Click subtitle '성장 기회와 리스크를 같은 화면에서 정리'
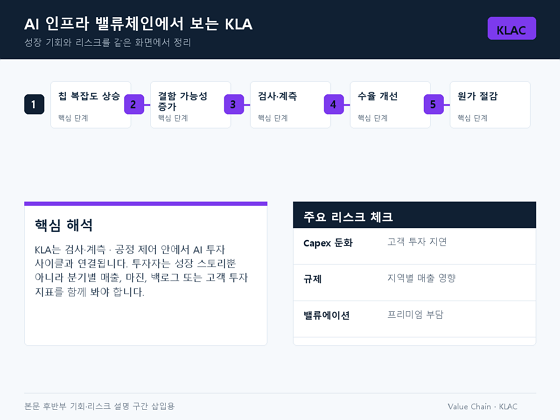Screen dimensions: 560x420 click(108, 42)
